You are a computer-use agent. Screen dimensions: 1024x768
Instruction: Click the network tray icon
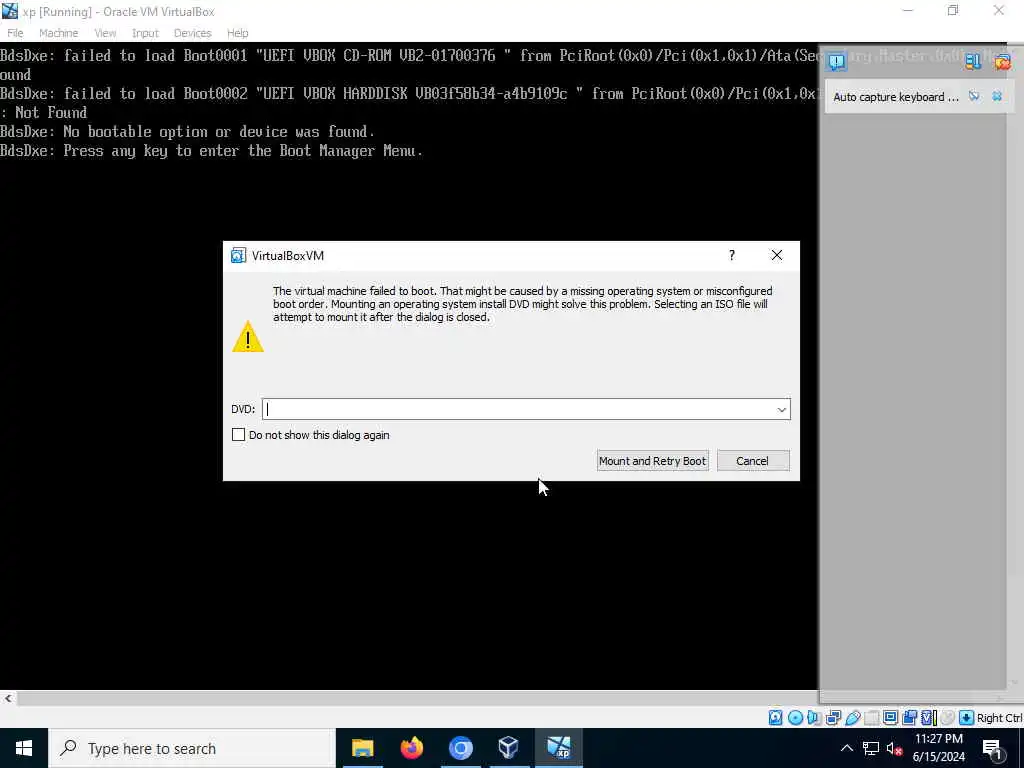point(871,748)
